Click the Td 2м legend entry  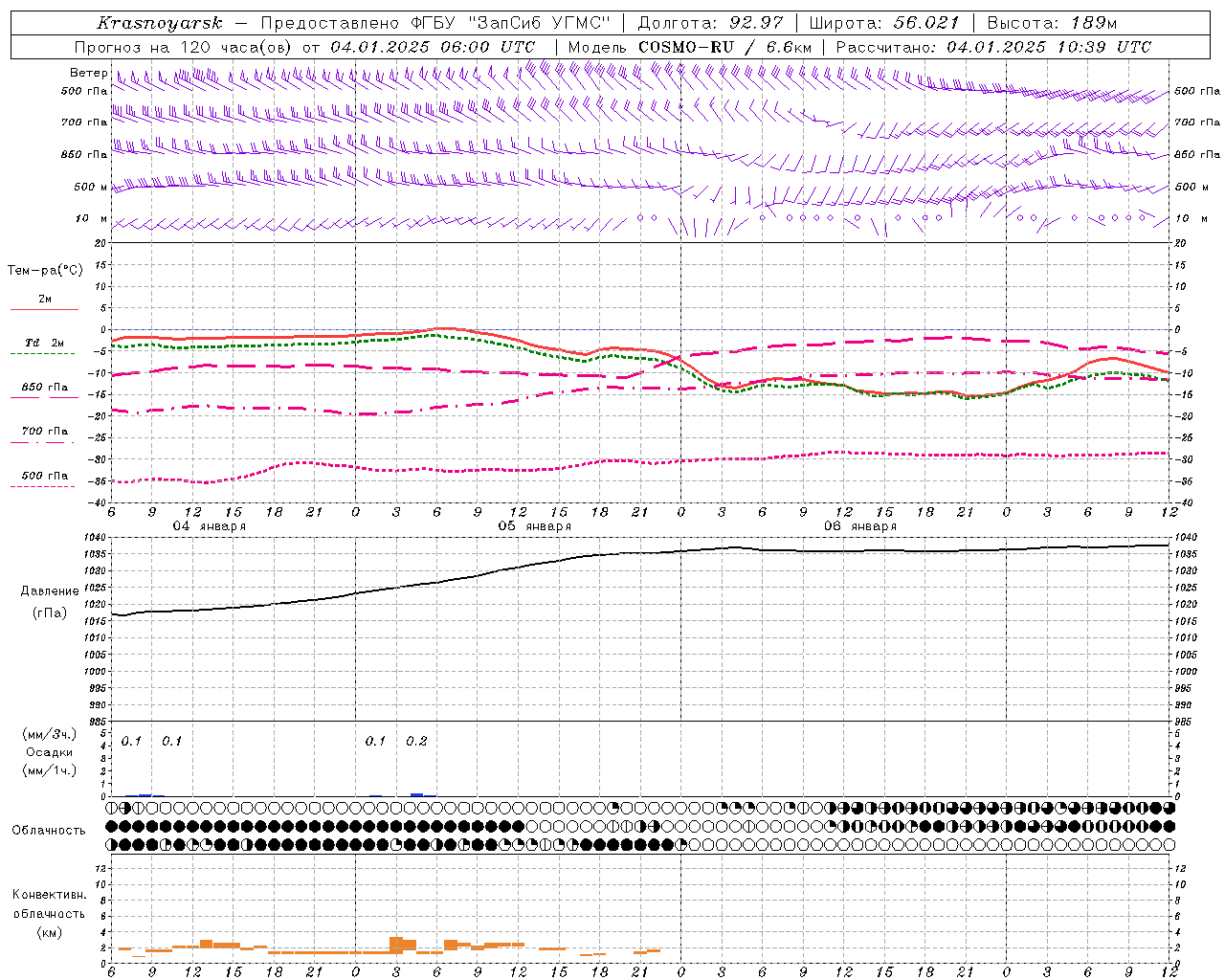click(45, 343)
